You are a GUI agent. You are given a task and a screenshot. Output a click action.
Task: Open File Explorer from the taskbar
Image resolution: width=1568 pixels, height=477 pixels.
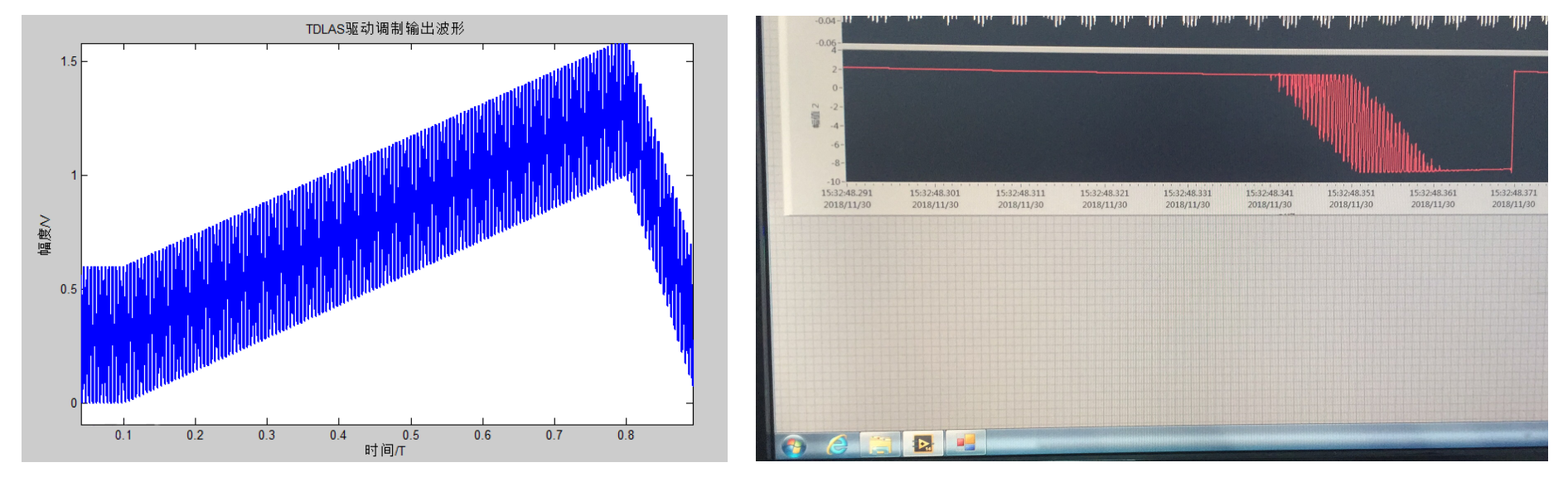[879, 446]
